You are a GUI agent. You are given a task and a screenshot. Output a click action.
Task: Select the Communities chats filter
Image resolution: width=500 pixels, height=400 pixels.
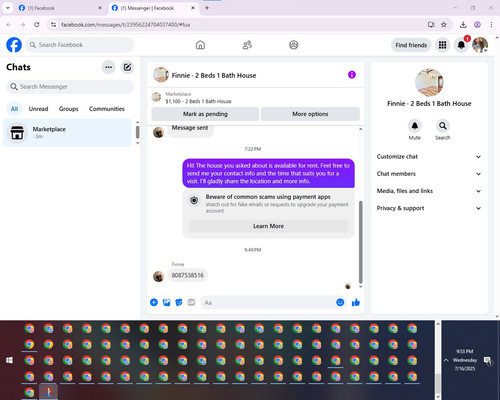(107, 109)
